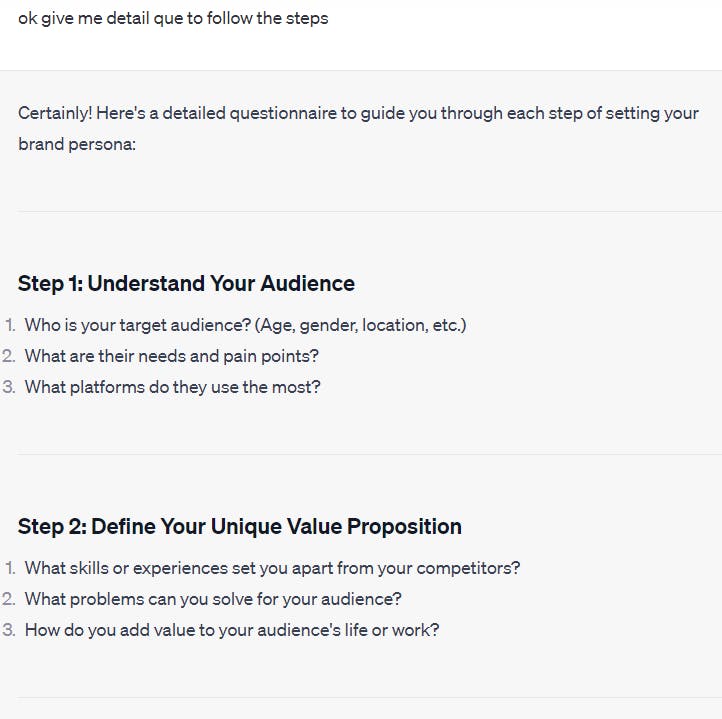The image size is (722, 719).
Task: Click list number 1 beside target audience question
Action: click(x=10, y=325)
